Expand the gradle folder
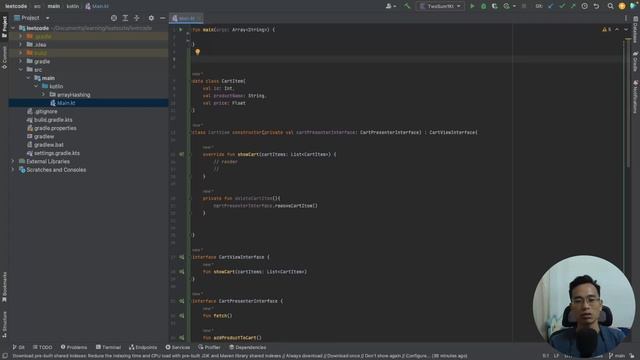This screenshot has height=360, width=640. click(21, 61)
